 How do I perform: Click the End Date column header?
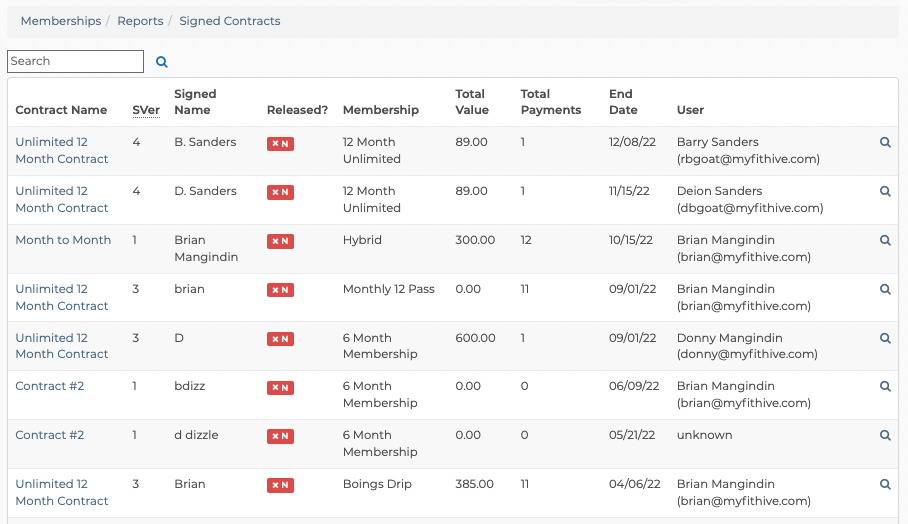point(623,102)
